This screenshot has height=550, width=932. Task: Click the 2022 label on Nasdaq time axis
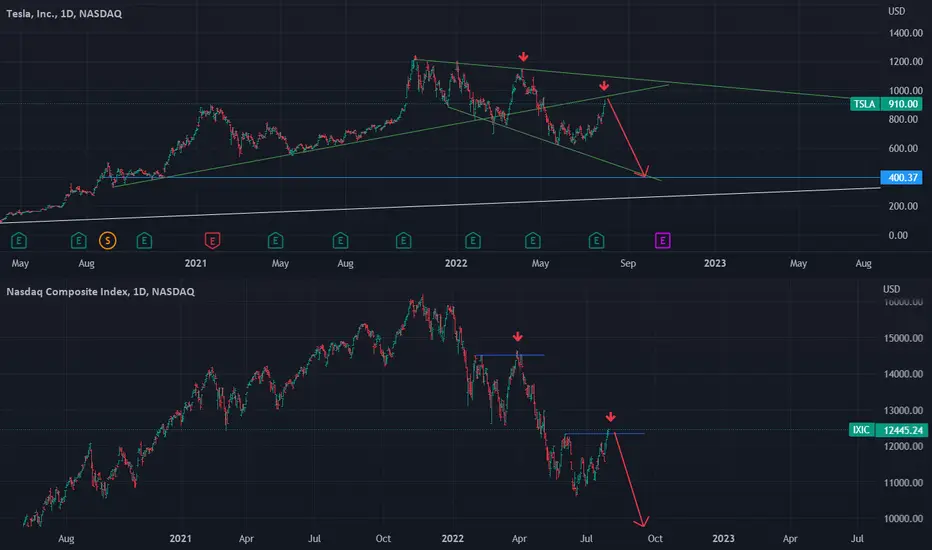point(452,539)
